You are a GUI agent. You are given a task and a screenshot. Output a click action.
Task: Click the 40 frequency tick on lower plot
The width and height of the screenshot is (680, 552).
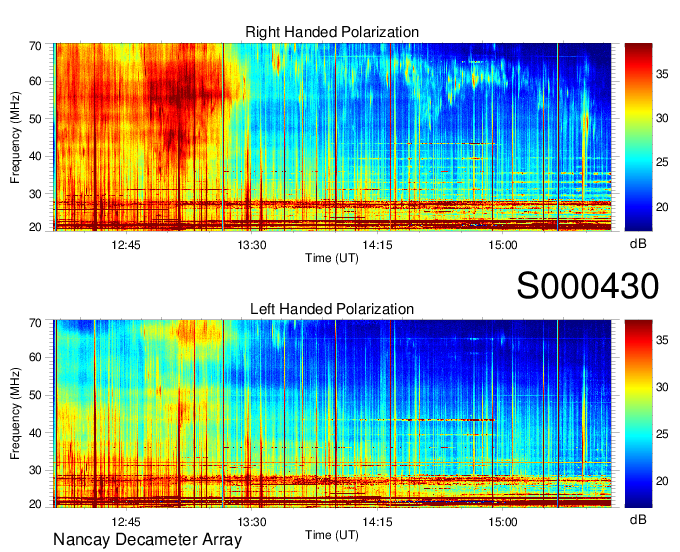pos(35,433)
